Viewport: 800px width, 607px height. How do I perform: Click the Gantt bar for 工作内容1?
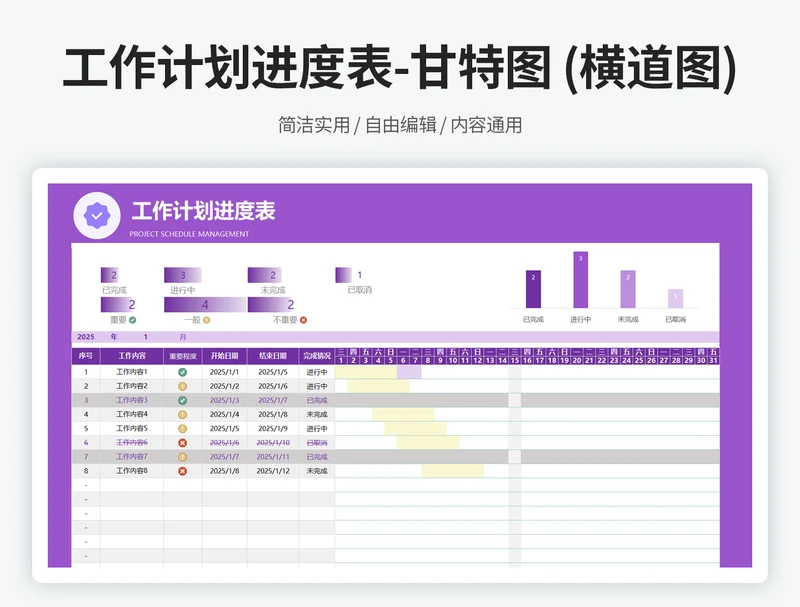click(378, 372)
